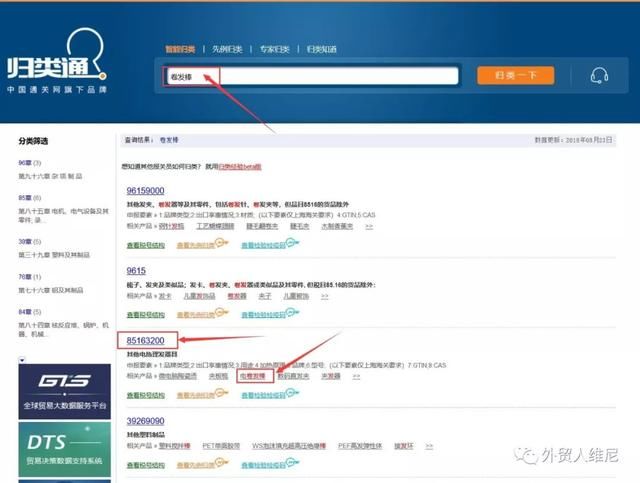This screenshot has width=640, height=483.
Task: Open tariff heading 9615
Action: coord(136,271)
